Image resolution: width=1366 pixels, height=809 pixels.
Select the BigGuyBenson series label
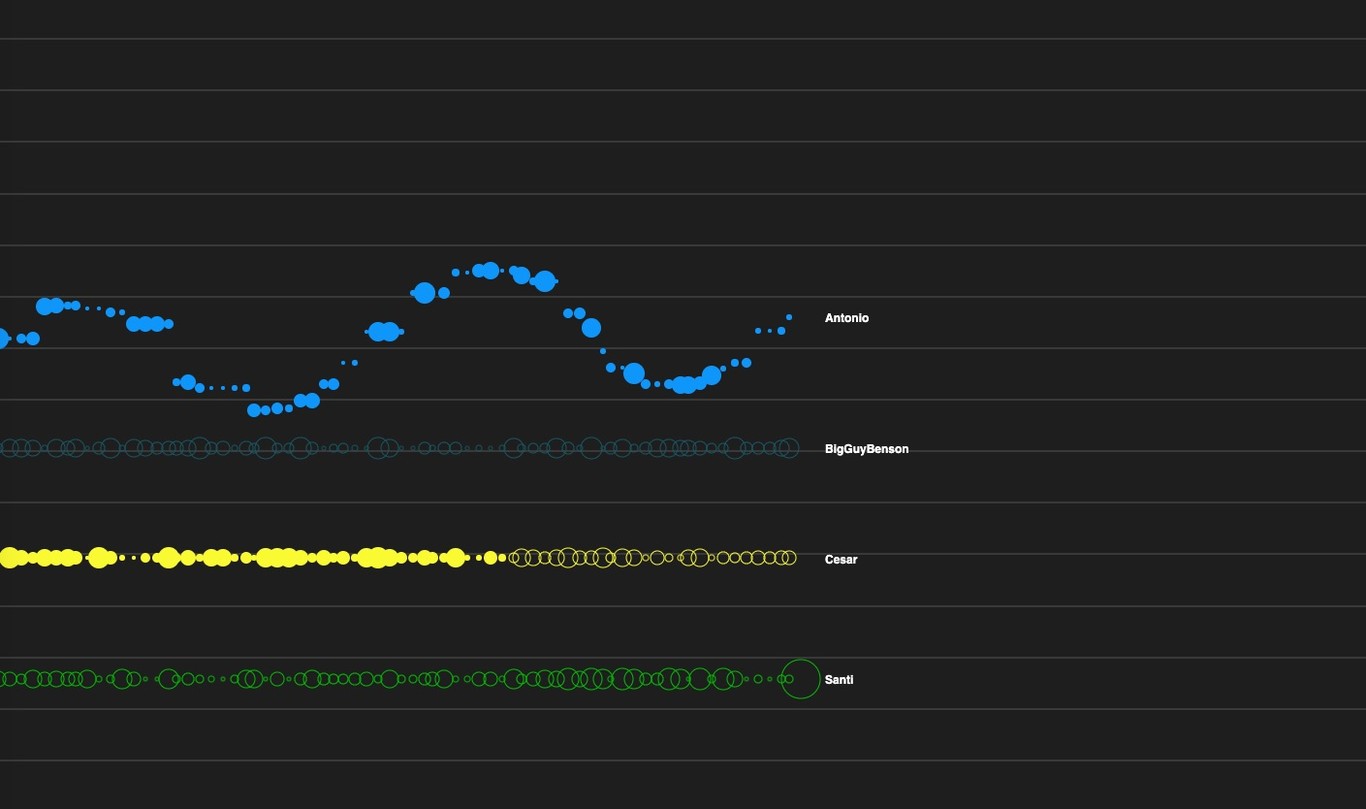point(866,449)
